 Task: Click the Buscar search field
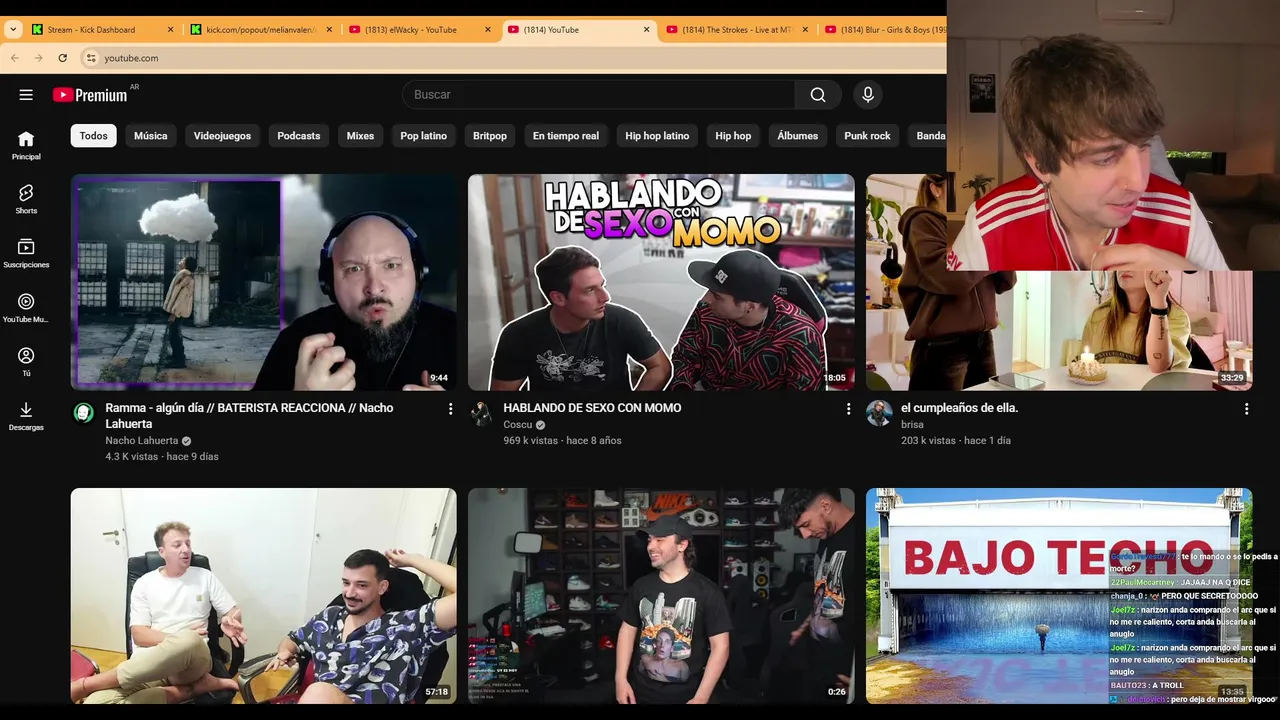tap(600, 95)
